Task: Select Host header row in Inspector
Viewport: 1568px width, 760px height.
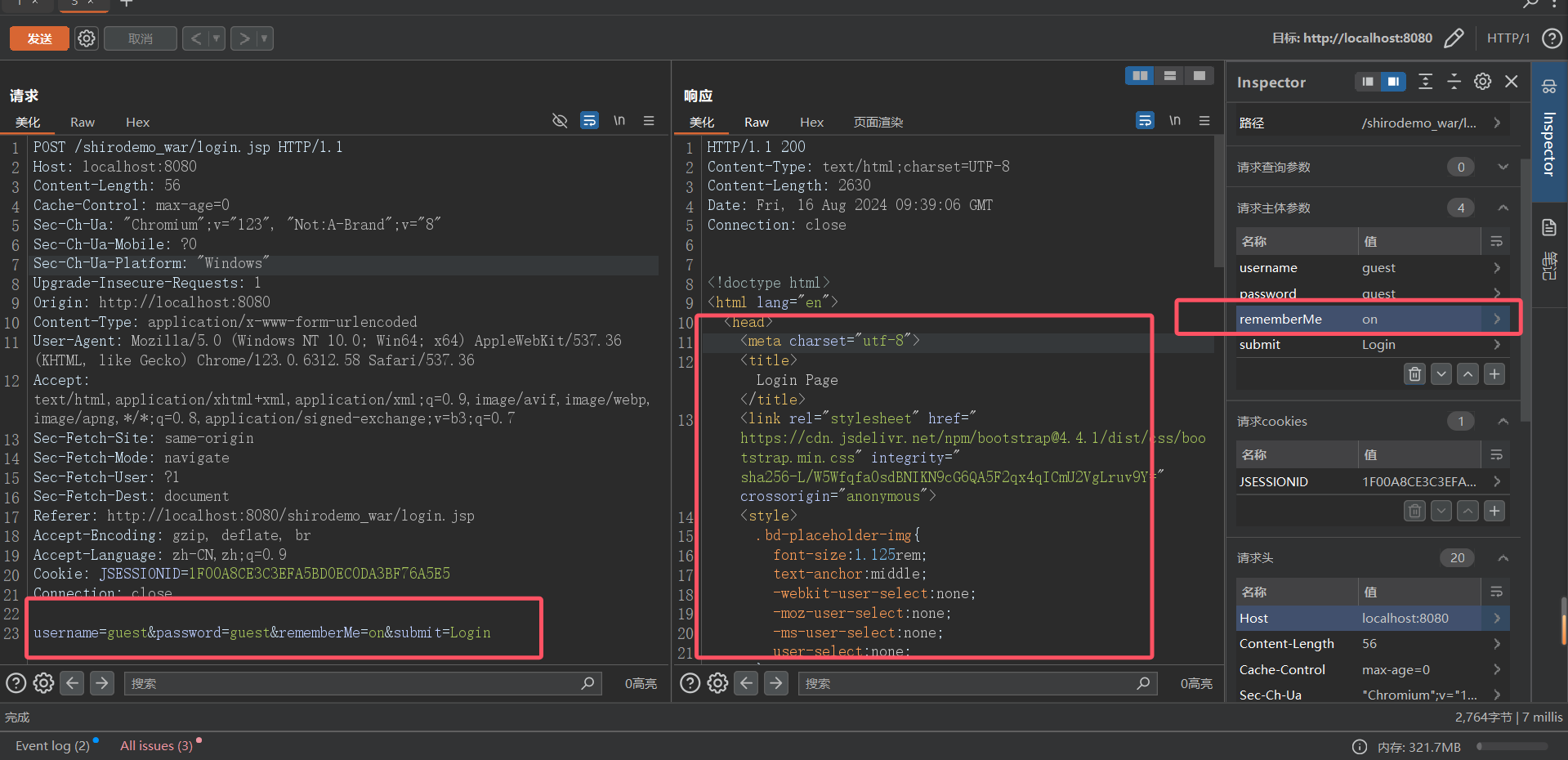Action: [1373, 618]
